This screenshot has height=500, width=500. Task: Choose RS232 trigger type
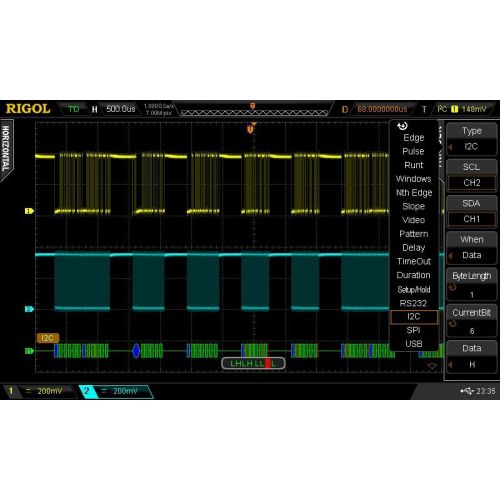tap(413, 303)
